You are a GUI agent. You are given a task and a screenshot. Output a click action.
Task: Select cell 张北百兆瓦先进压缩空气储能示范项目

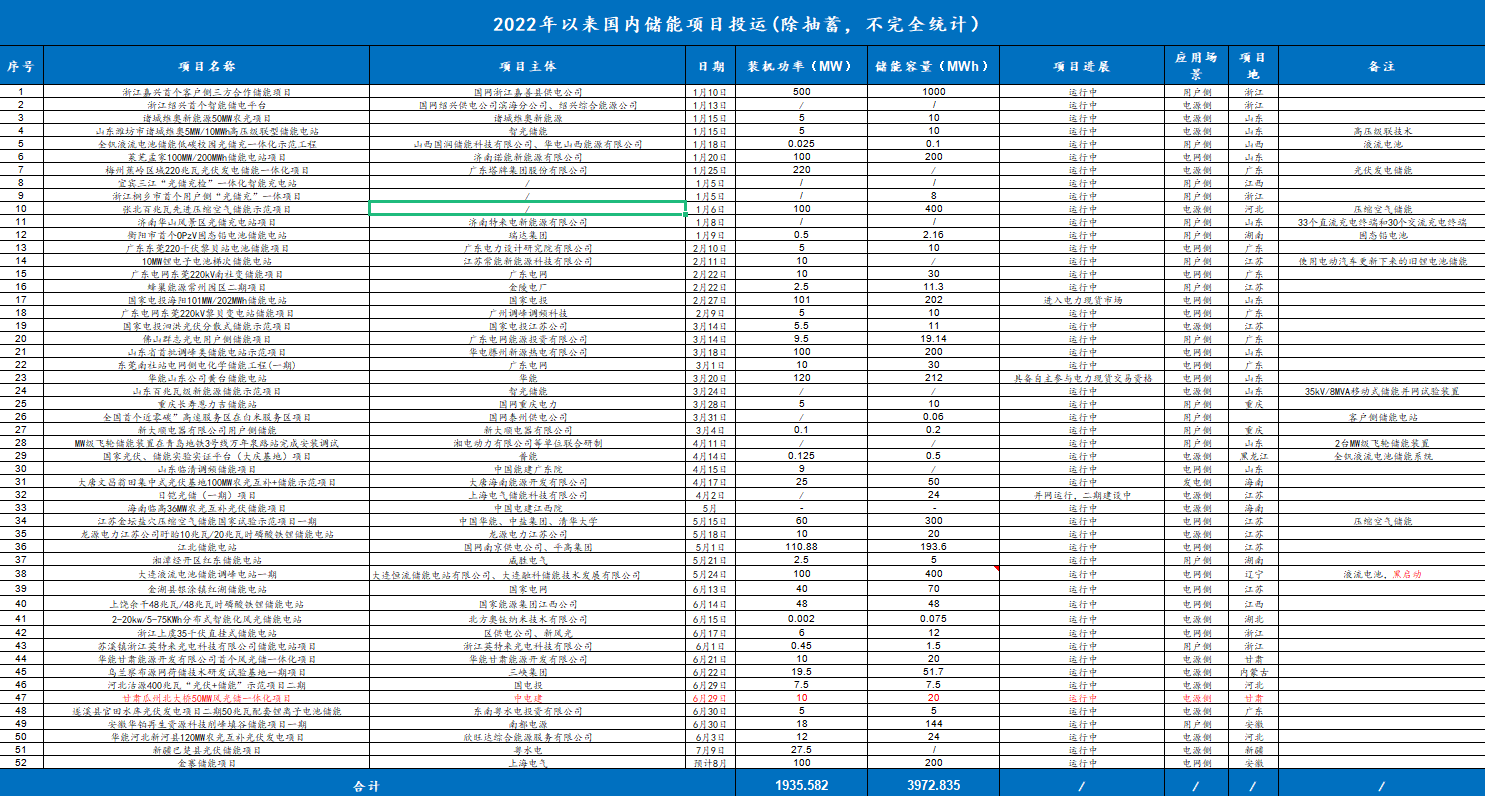206,209
